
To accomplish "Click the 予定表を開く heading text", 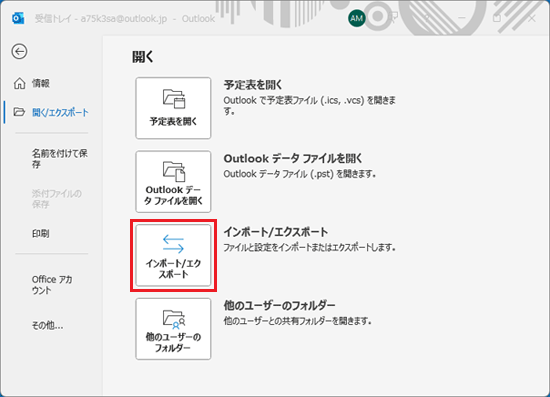I will (x=253, y=85).
